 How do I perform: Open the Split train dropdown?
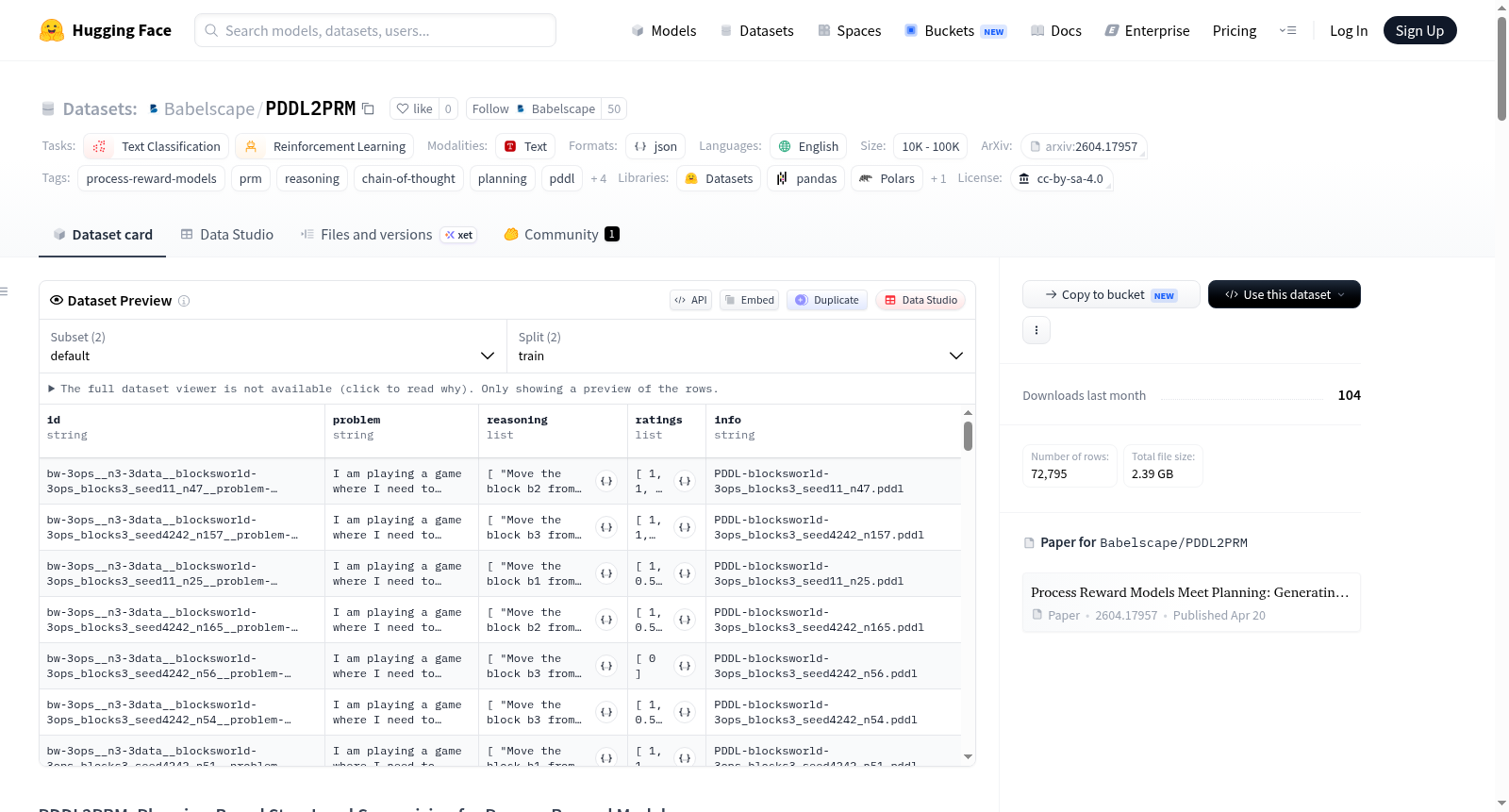tap(740, 346)
